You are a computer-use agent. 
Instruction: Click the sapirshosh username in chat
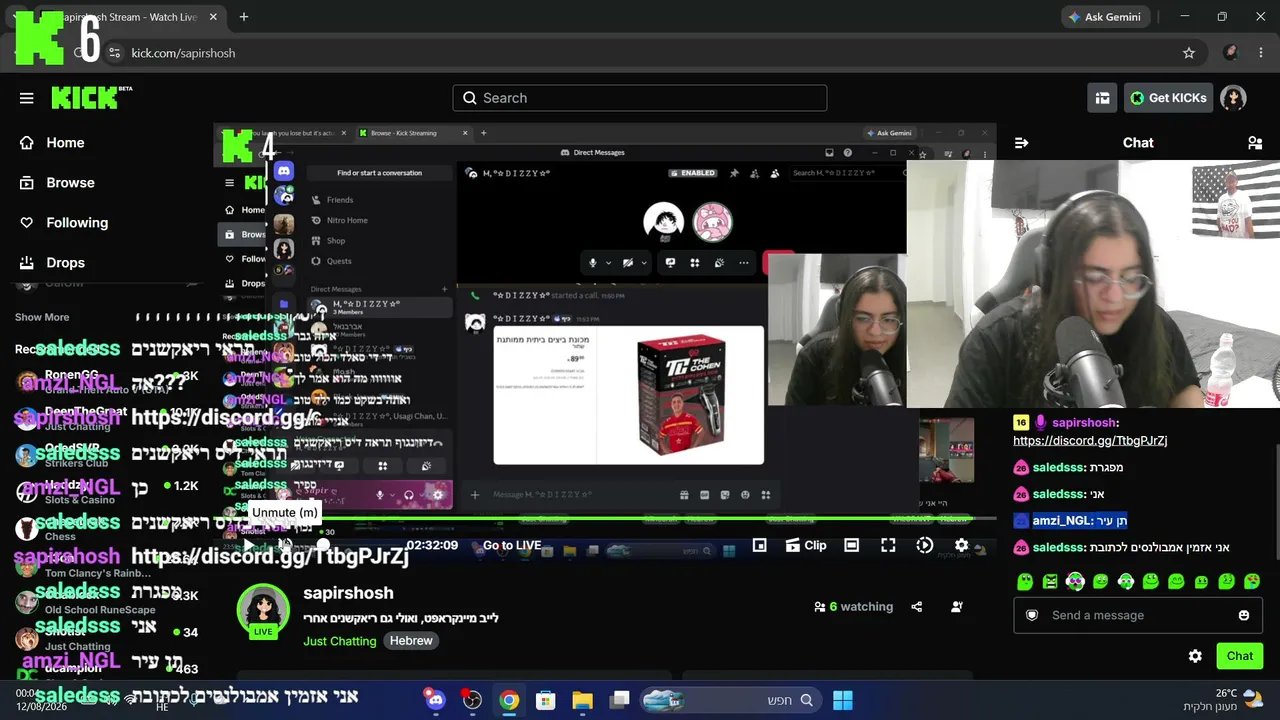point(1082,423)
